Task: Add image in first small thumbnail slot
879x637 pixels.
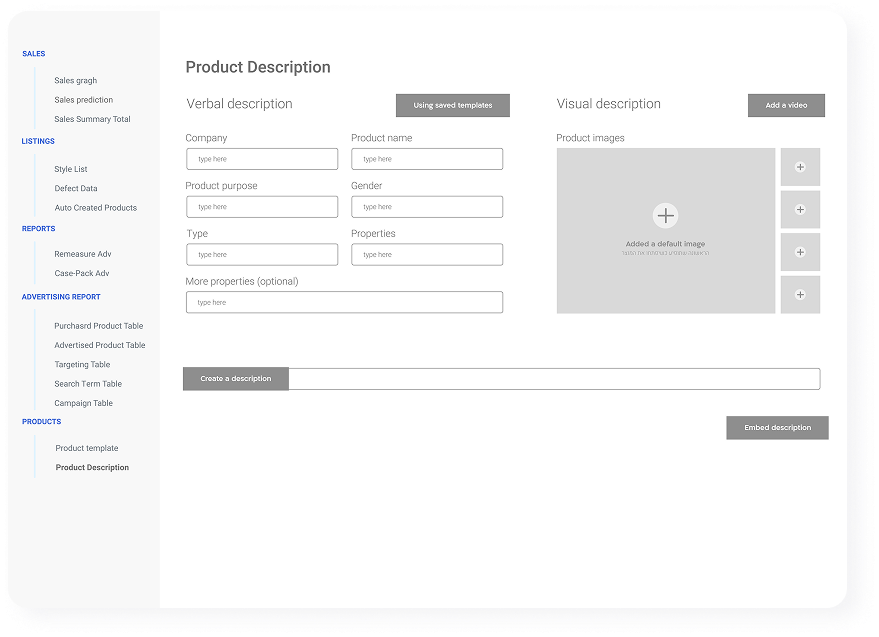Action: point(800,167)
